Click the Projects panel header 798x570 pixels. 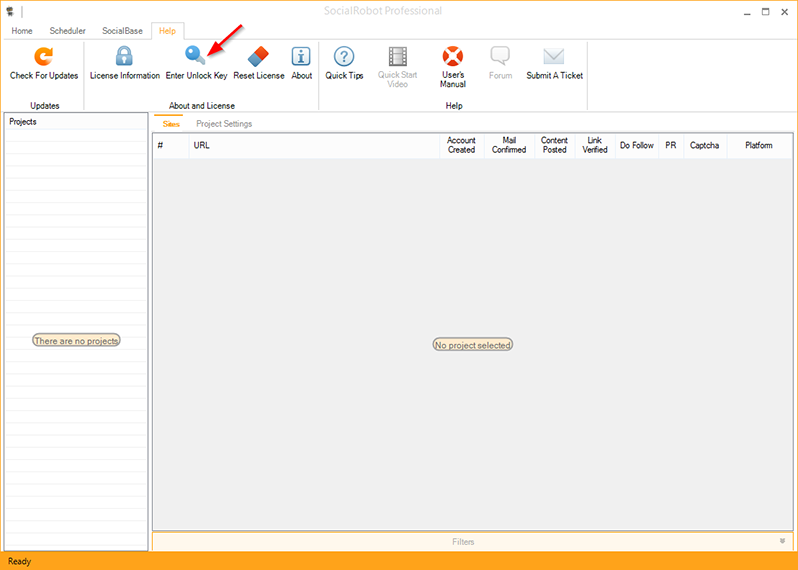[x=76, y=122]
